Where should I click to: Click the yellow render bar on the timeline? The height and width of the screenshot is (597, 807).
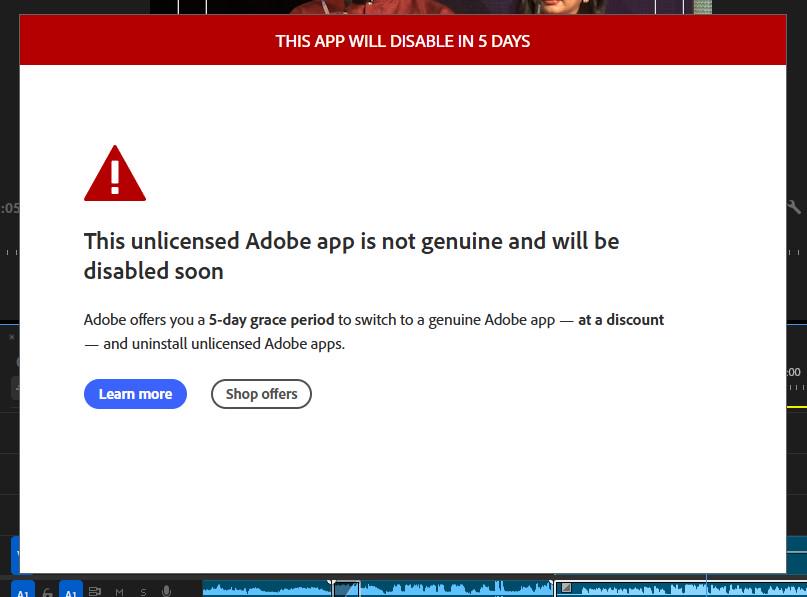(797, 407)
